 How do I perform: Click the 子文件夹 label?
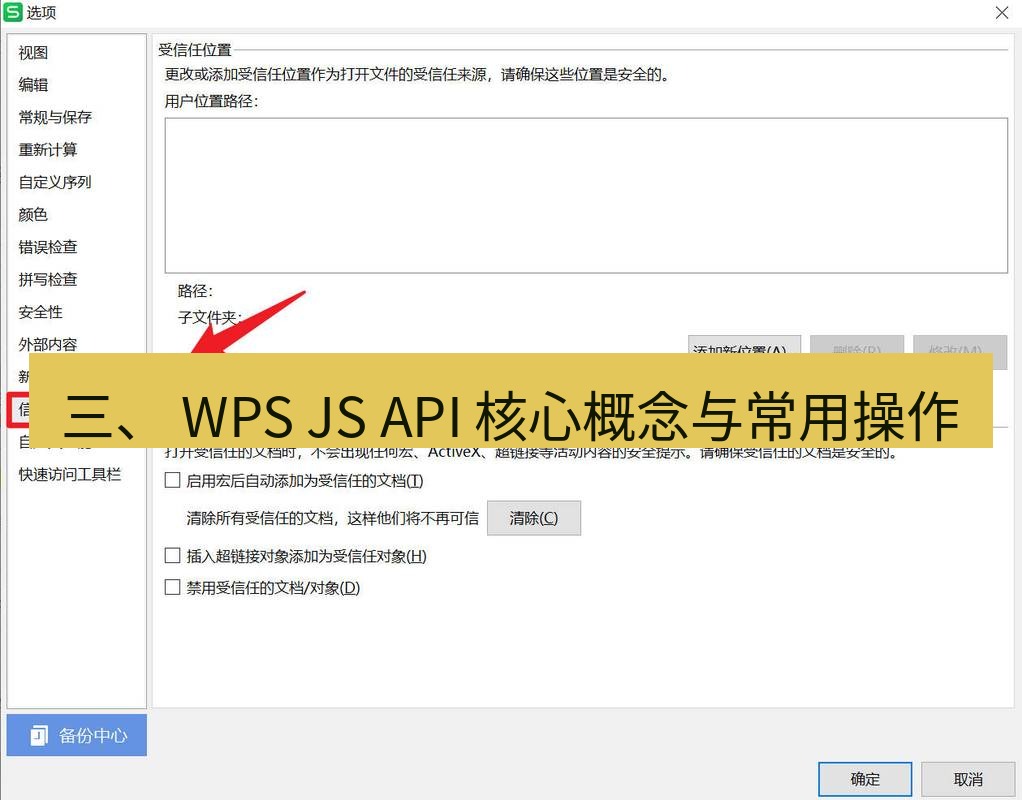(210, 318)
